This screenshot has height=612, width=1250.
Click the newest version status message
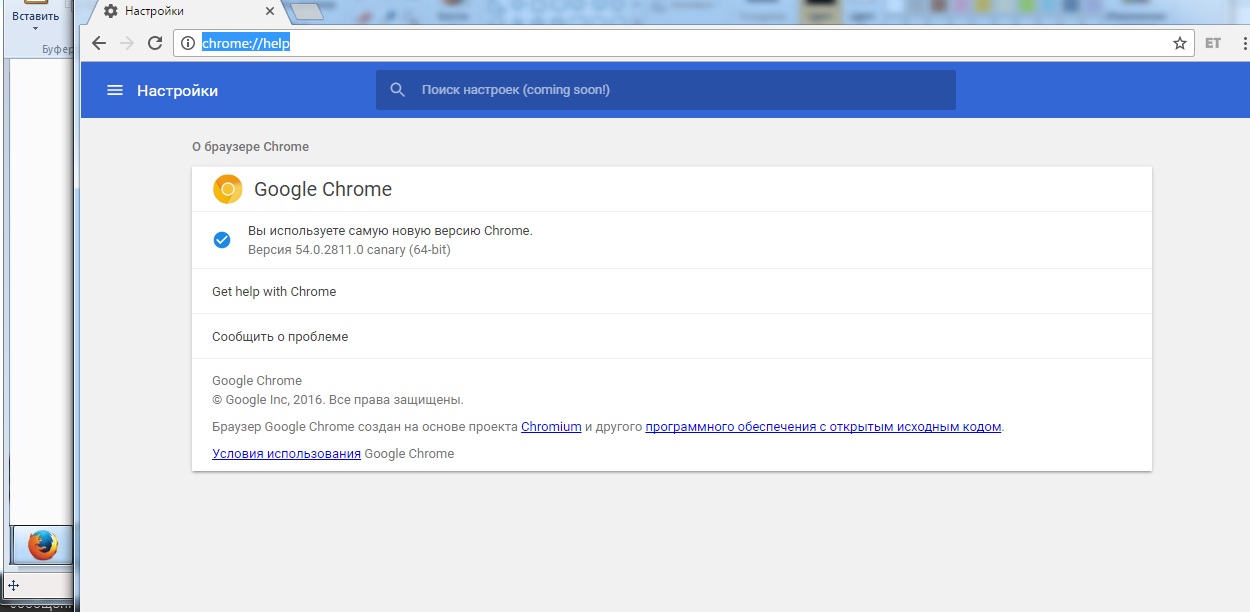(390, 231)
